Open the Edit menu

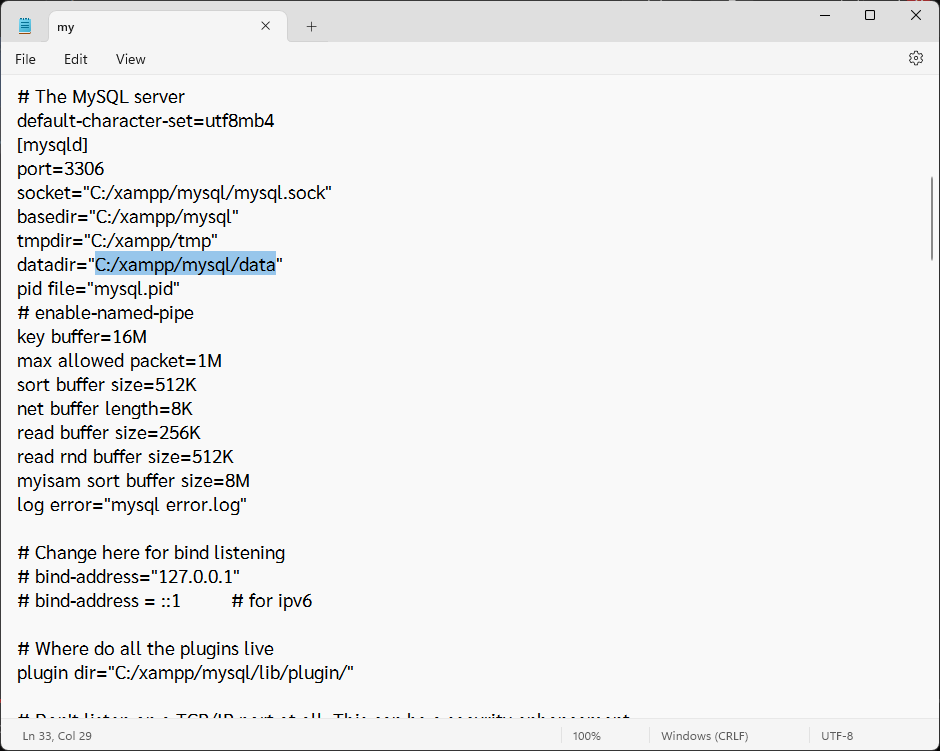(76, 60)
